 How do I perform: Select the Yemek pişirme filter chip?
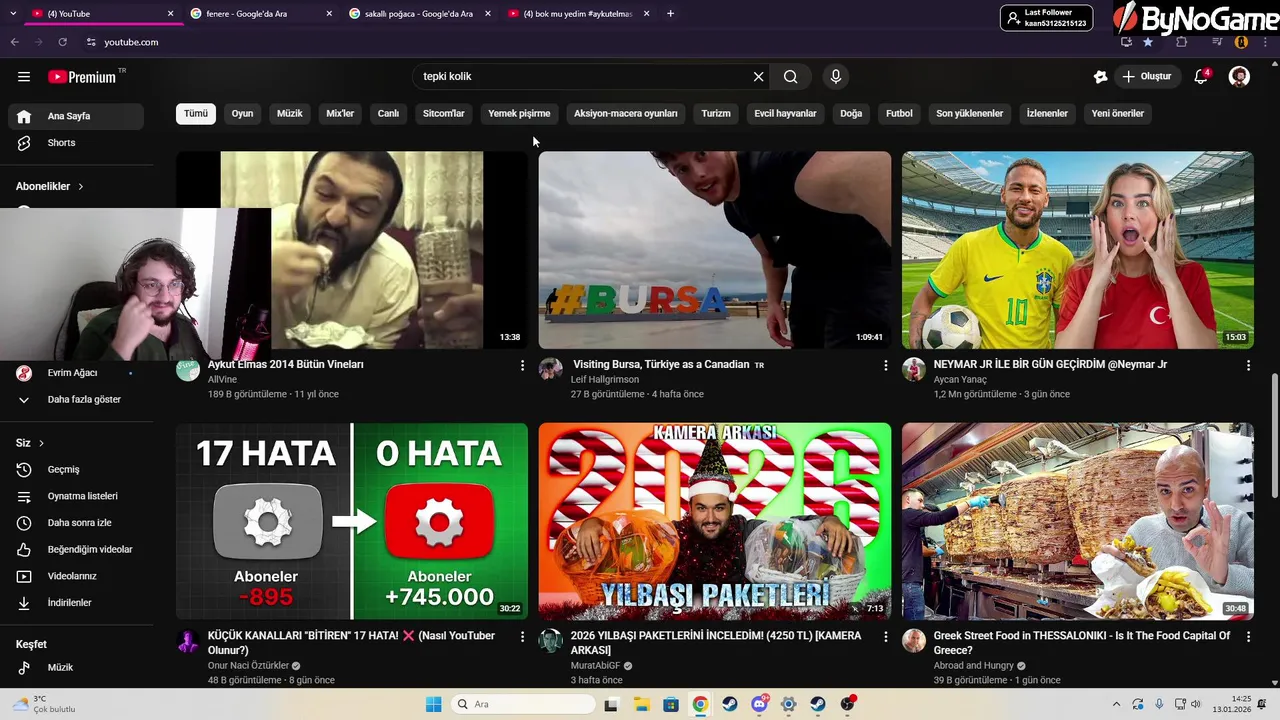pos(519,113)
